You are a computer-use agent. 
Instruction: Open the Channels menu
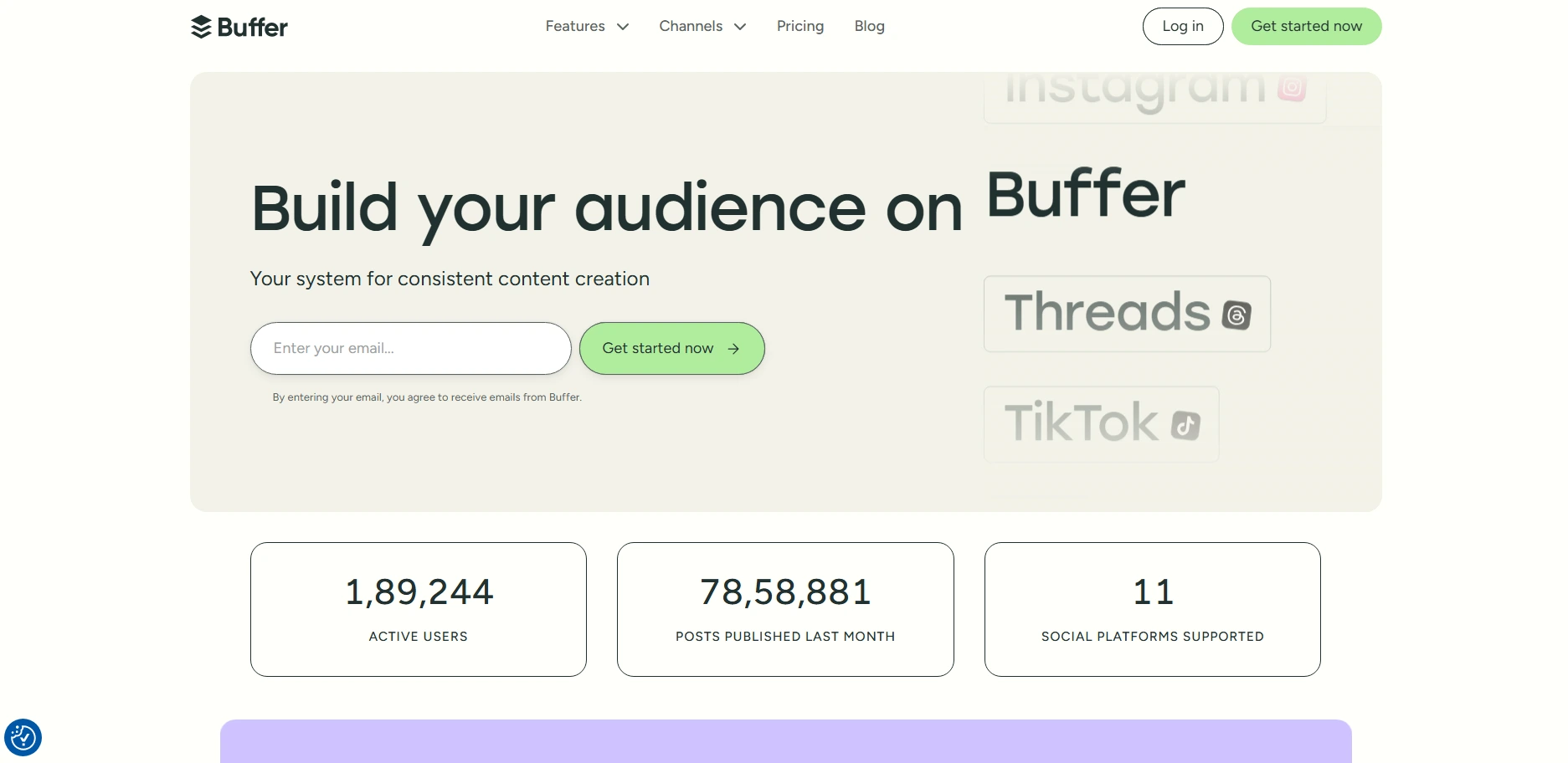(702, 26)
